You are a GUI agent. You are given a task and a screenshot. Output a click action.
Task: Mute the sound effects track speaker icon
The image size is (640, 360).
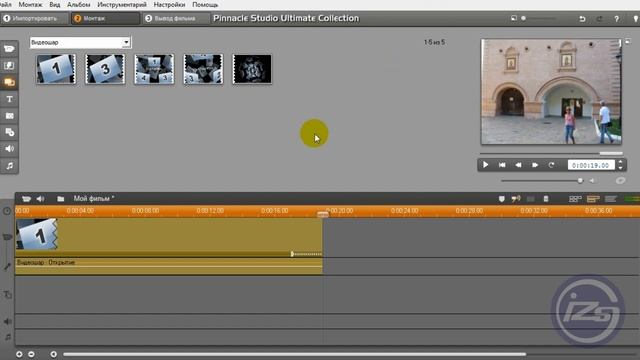pyautogui.click(x=7, y=322)
